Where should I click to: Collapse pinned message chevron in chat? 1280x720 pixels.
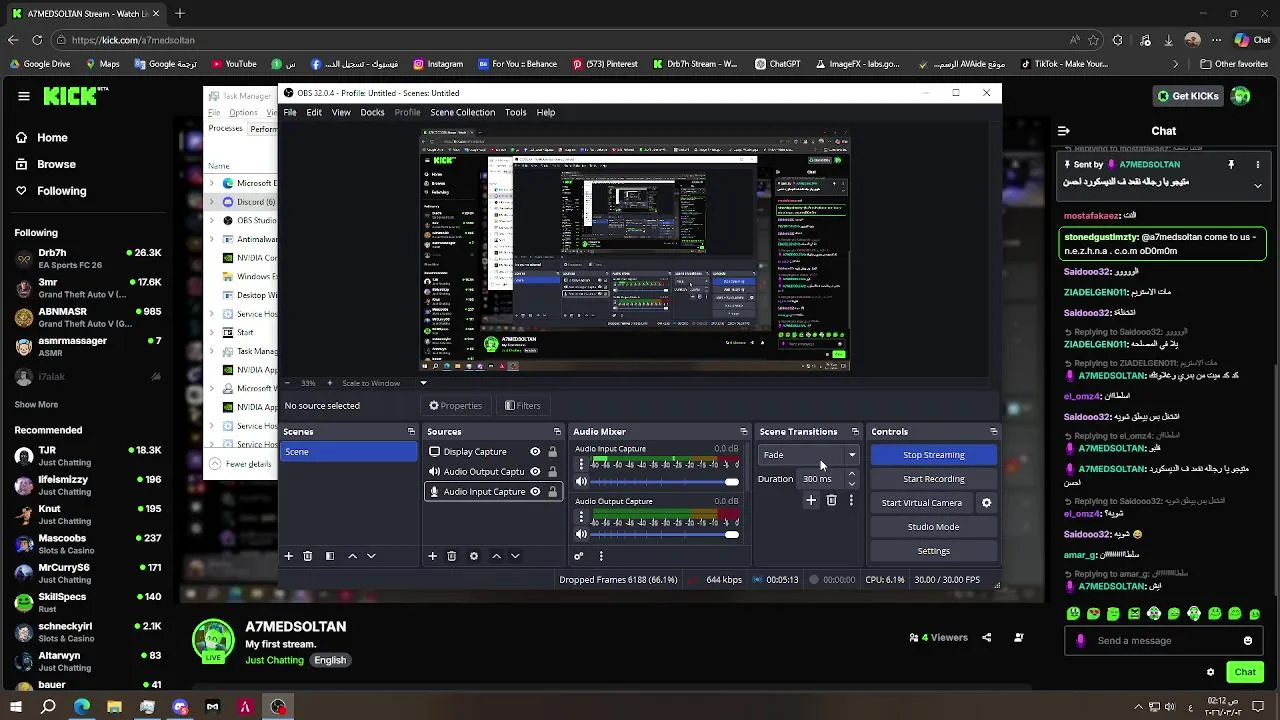point(1258,186)
